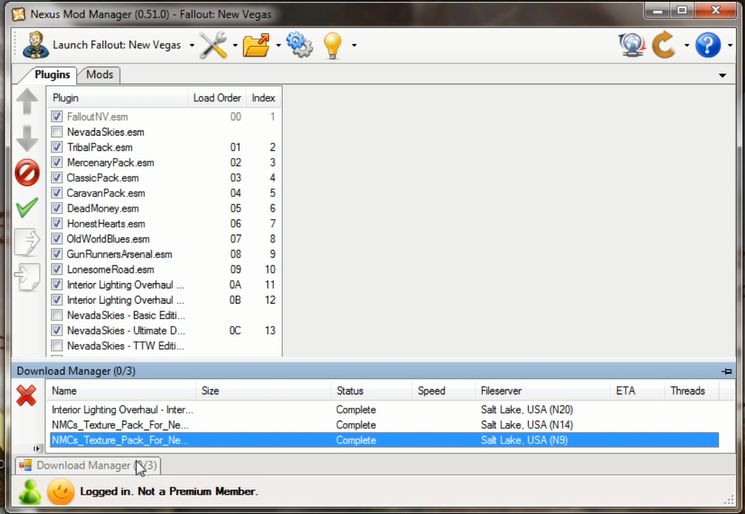Image resolution: width=745 pixels, height=514 pixels.
Task: Click the Threads column header
Action: tap(691, 391)
